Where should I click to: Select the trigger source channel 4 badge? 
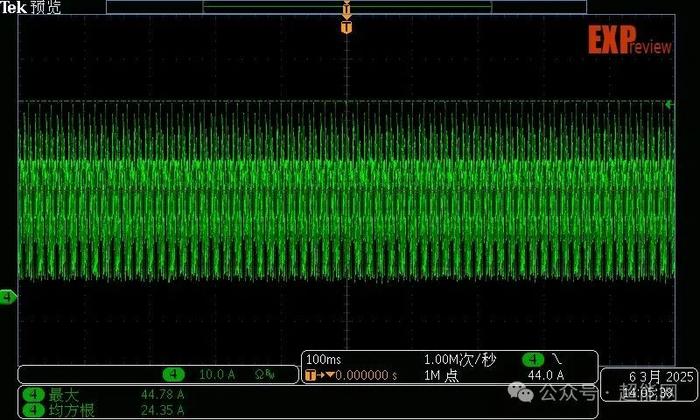(533, 359)
